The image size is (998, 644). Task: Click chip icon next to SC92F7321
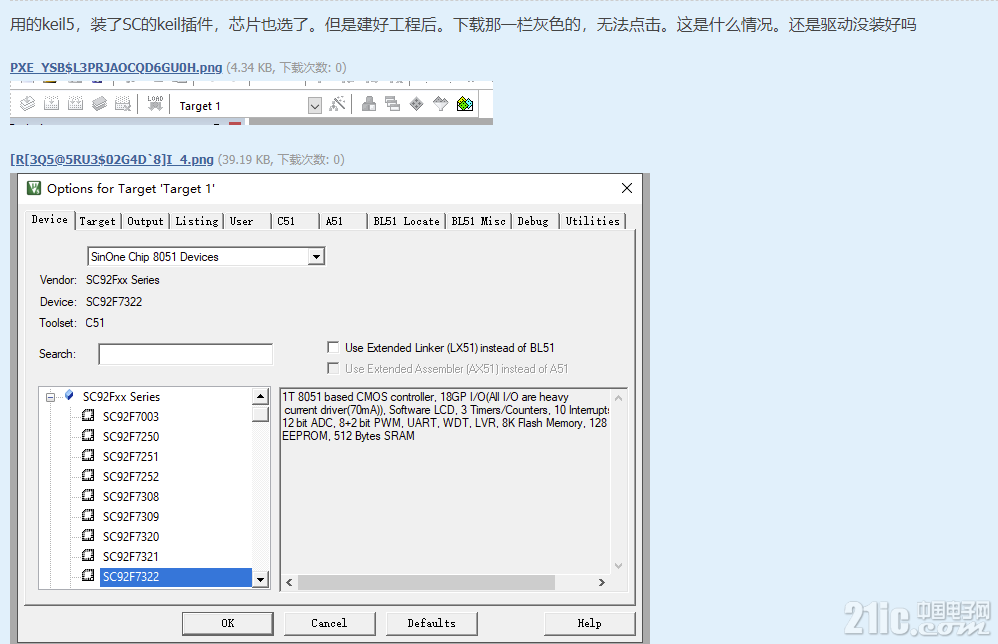click(88, 556)
